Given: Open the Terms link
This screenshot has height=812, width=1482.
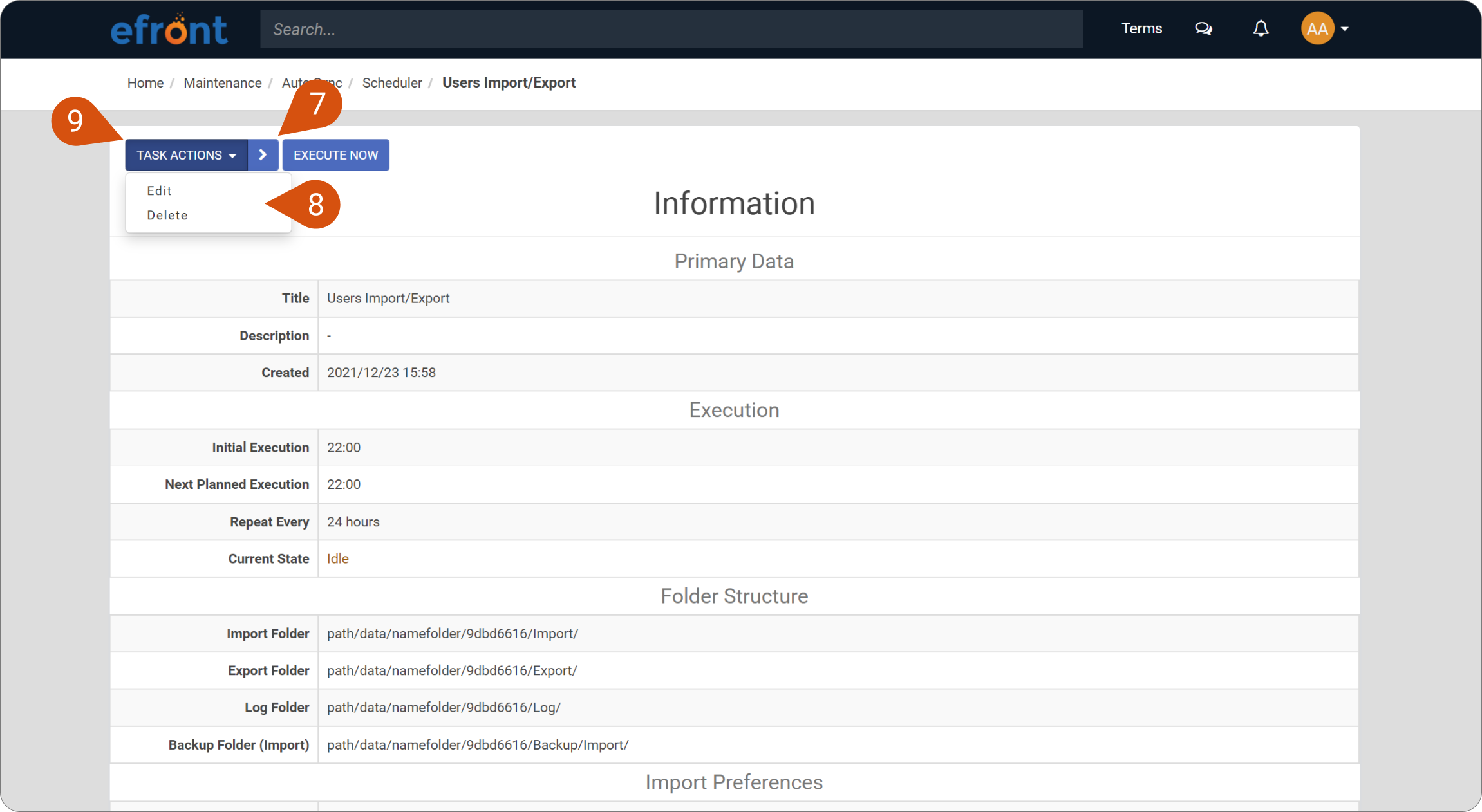Looking at the screenshot, I should [1141, 29].
